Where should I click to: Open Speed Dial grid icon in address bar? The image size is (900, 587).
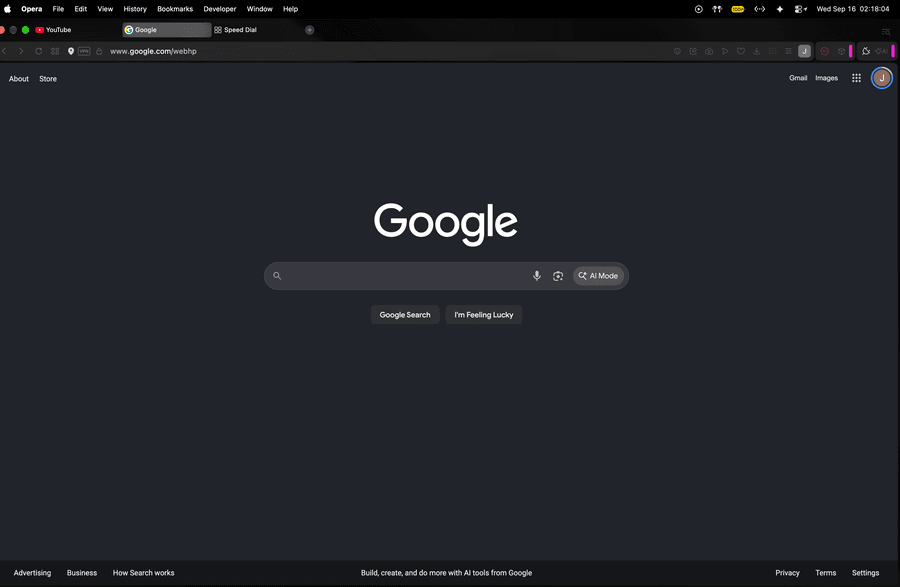55,51
